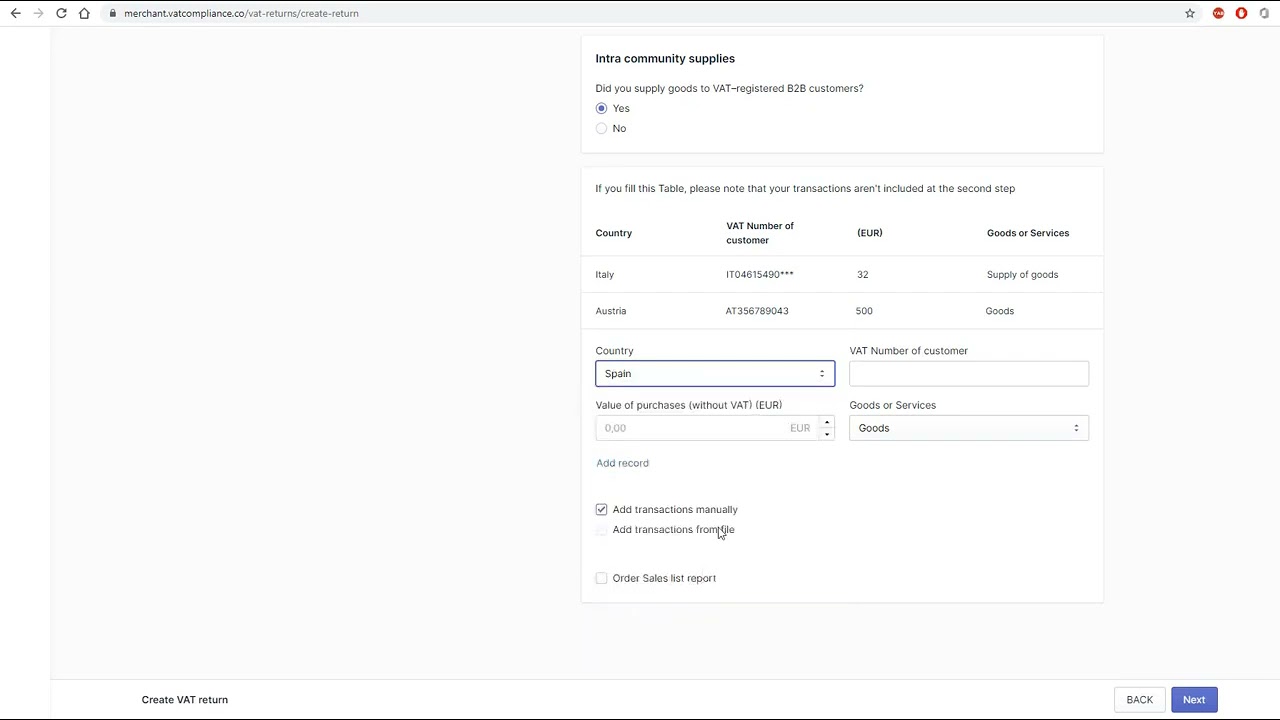This screenshot has height=720, width=1280.
Task: Click VAT number AT356789043
Action: coord(757,311)
